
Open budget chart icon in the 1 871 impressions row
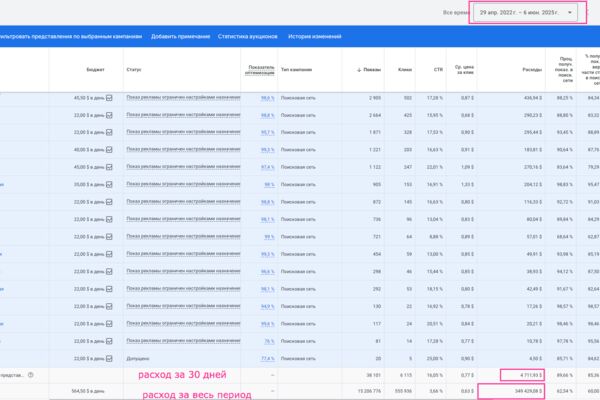(x=109, y=132)
